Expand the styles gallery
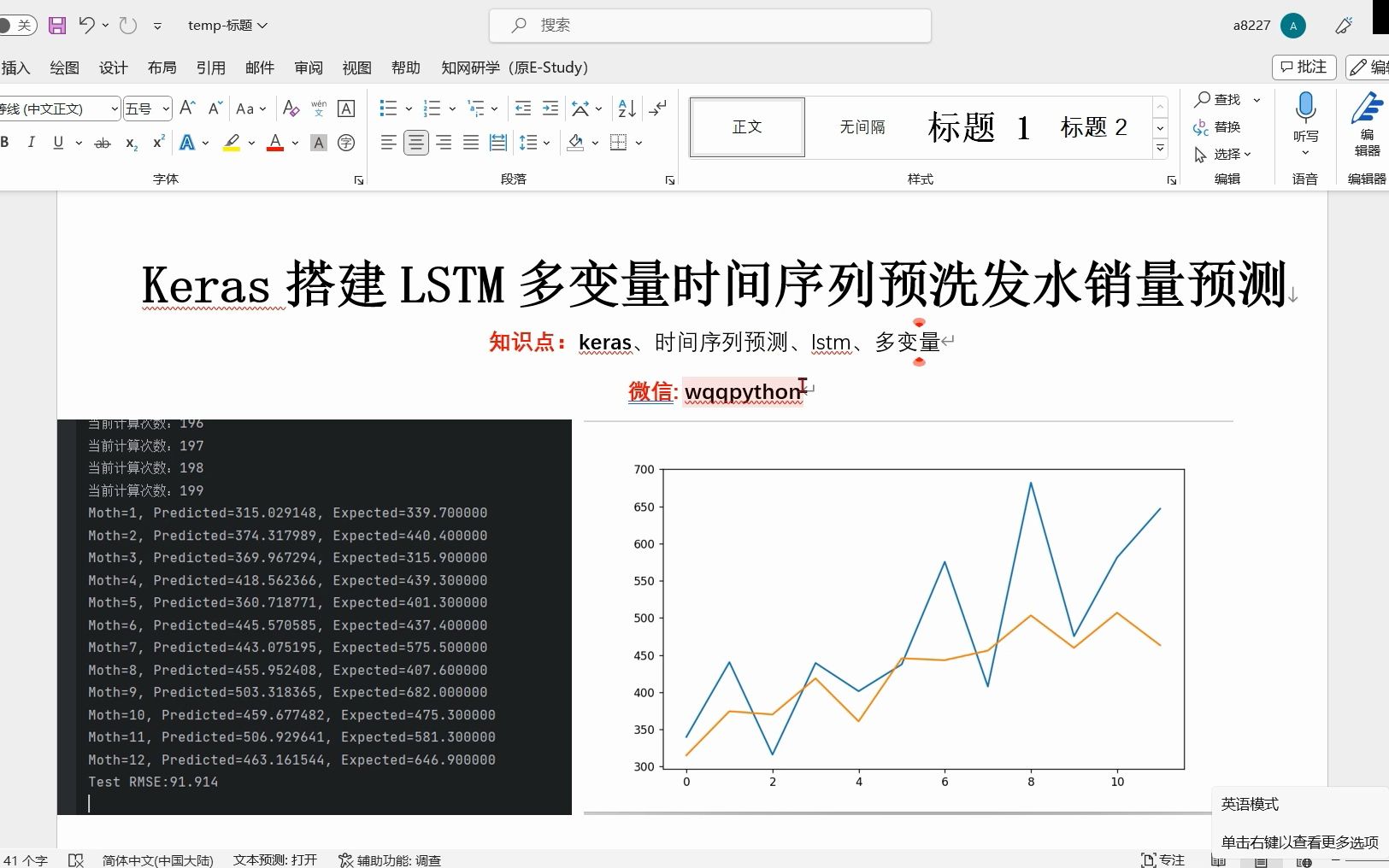1389x868 pixels. (x=1160, y=149)
